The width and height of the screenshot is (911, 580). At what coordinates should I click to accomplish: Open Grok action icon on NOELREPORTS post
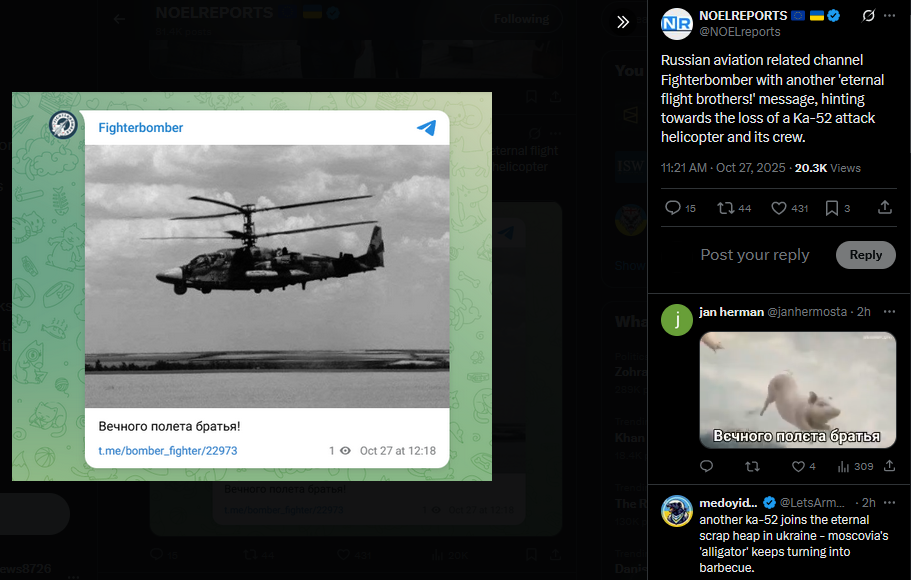tap(868, 16)
